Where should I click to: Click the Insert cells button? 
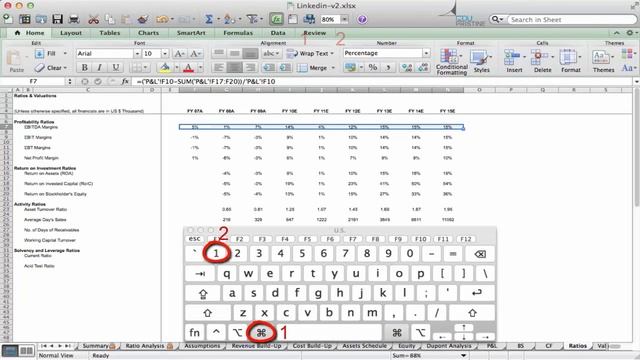[514, 61]
